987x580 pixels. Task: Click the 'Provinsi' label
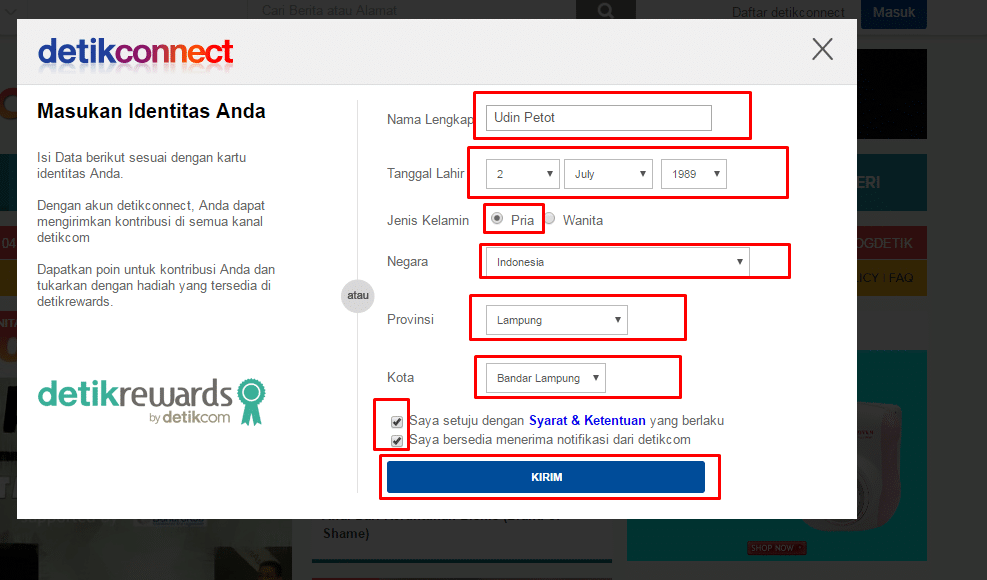tap(410, 319)
